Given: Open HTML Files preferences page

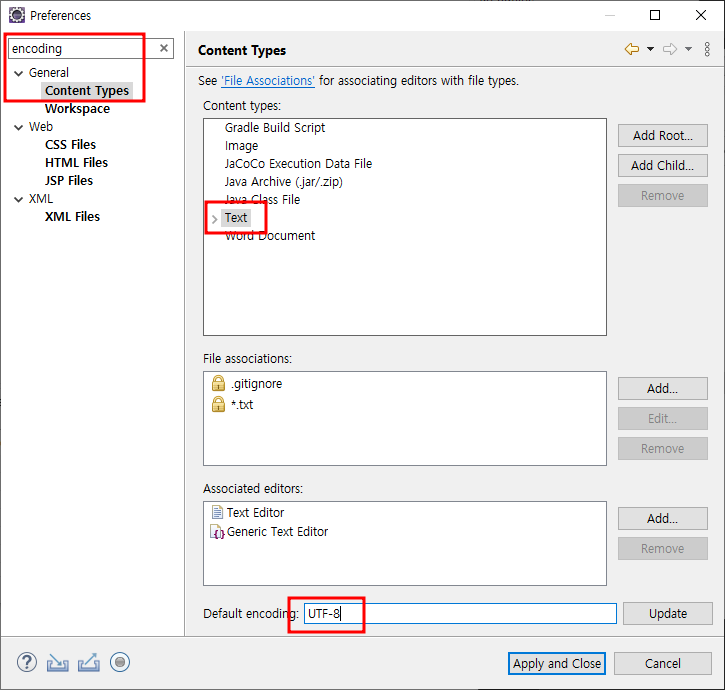Looking at the screenshot, I should 76,163.
